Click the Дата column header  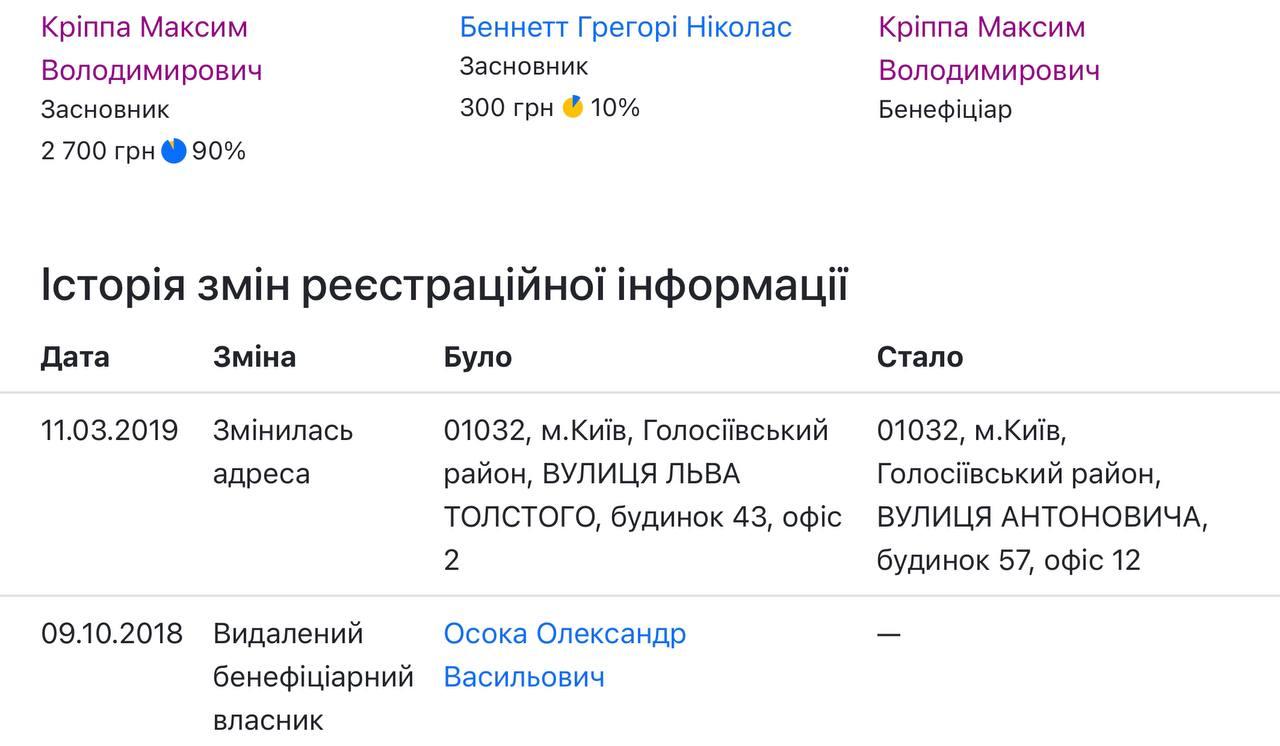[75, 357]
